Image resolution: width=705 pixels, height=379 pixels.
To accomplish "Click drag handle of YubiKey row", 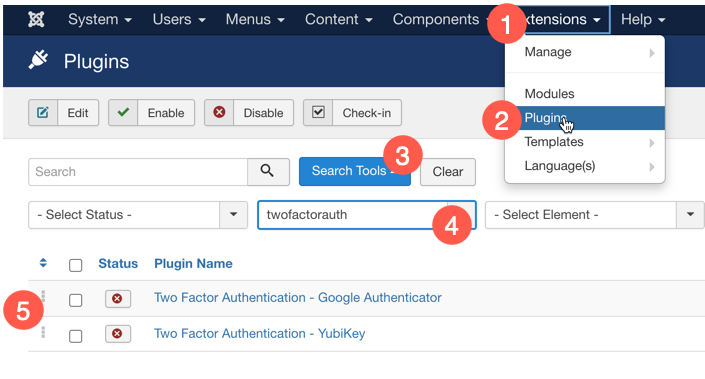I will [43, 332].
